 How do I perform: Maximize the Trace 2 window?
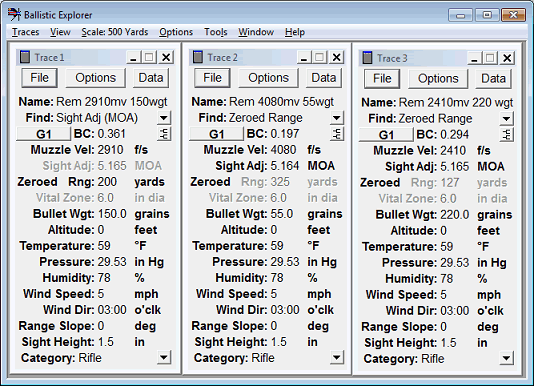320,57
